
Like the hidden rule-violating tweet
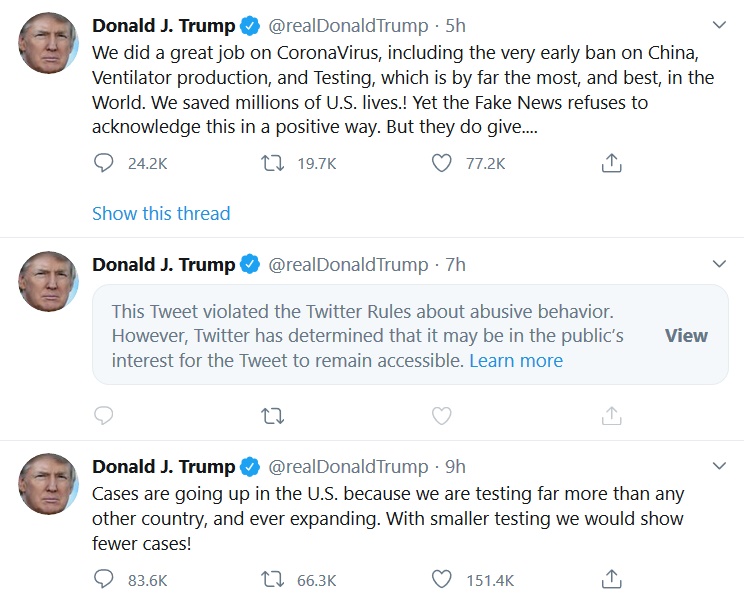point(442,415)
